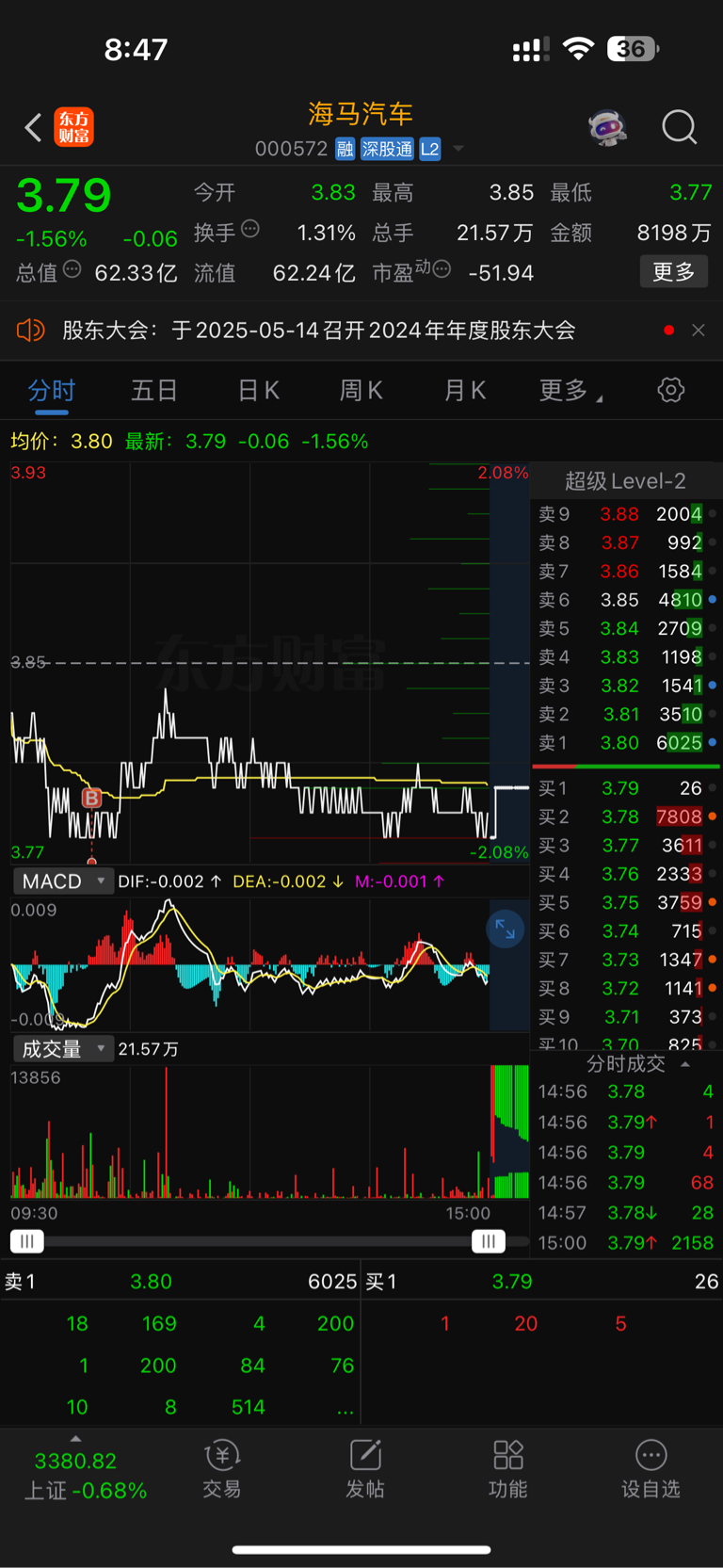
Task: Select the 分时 tab
Action: click(x=51, y=390)
